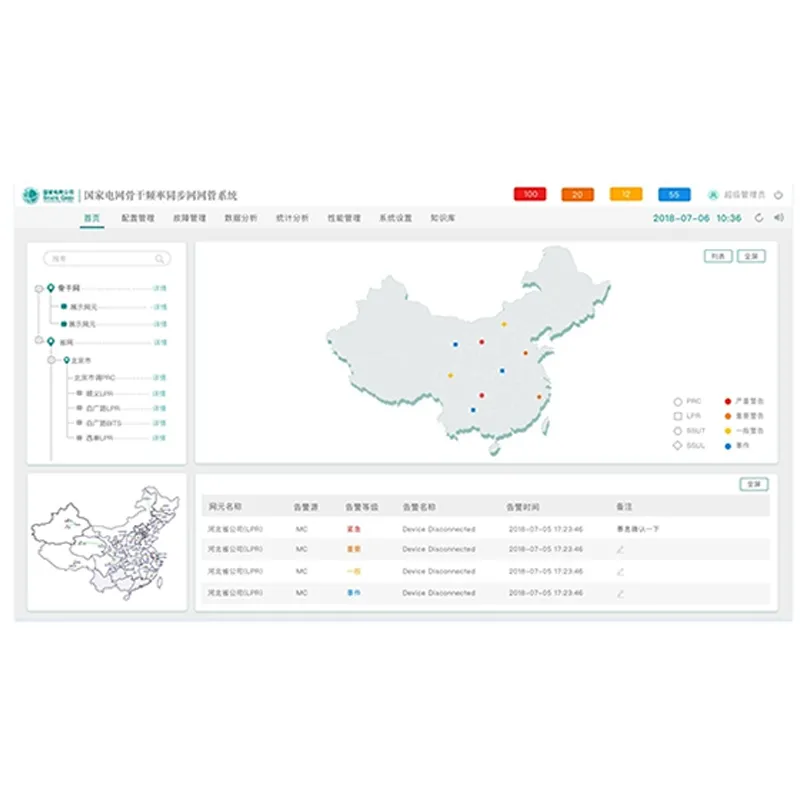The width and height of the screenshot is (800, 800).
Task: Collapse the second top-level tree node
Action: 38,343
